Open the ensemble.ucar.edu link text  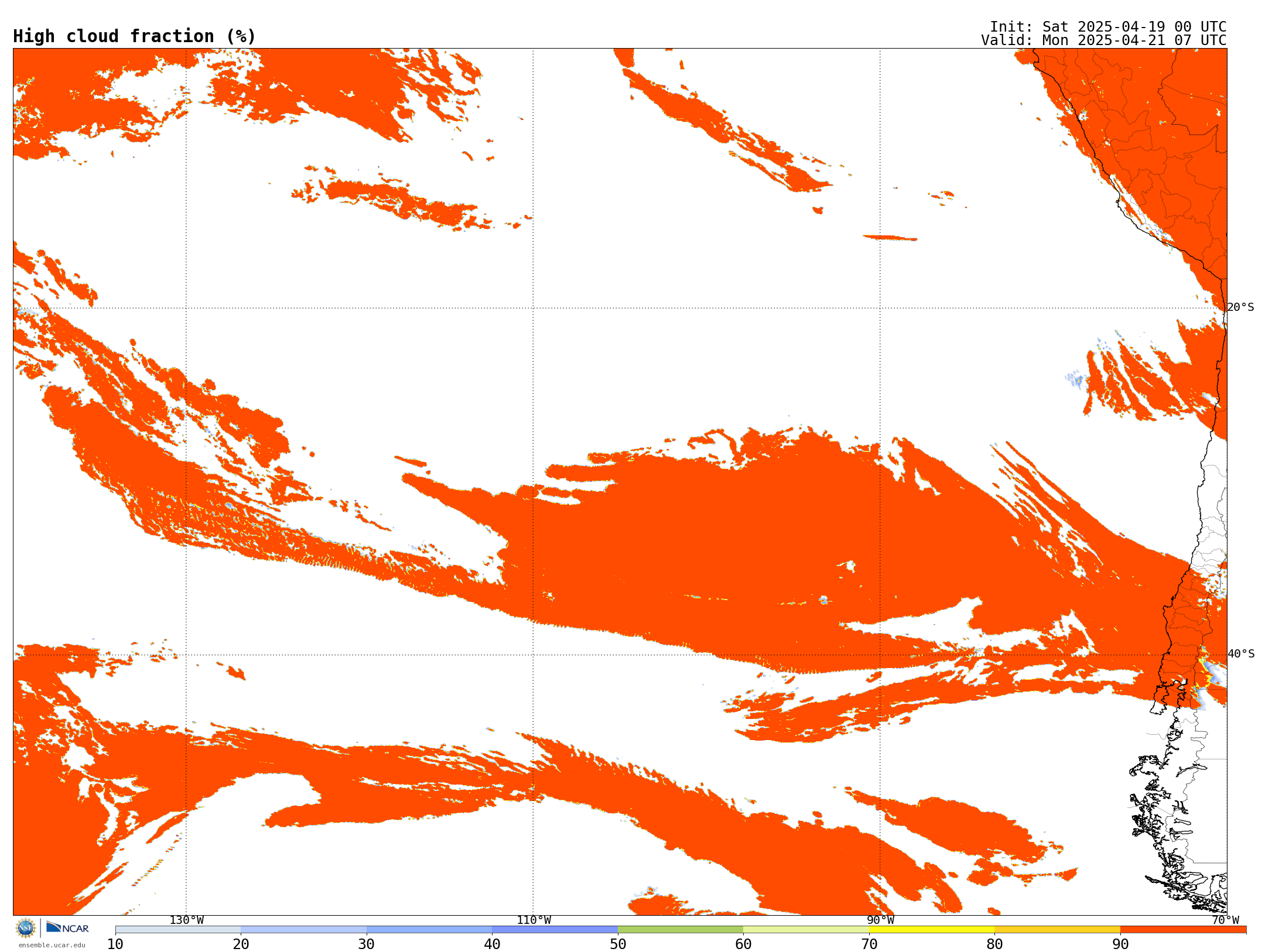[52, 945]
